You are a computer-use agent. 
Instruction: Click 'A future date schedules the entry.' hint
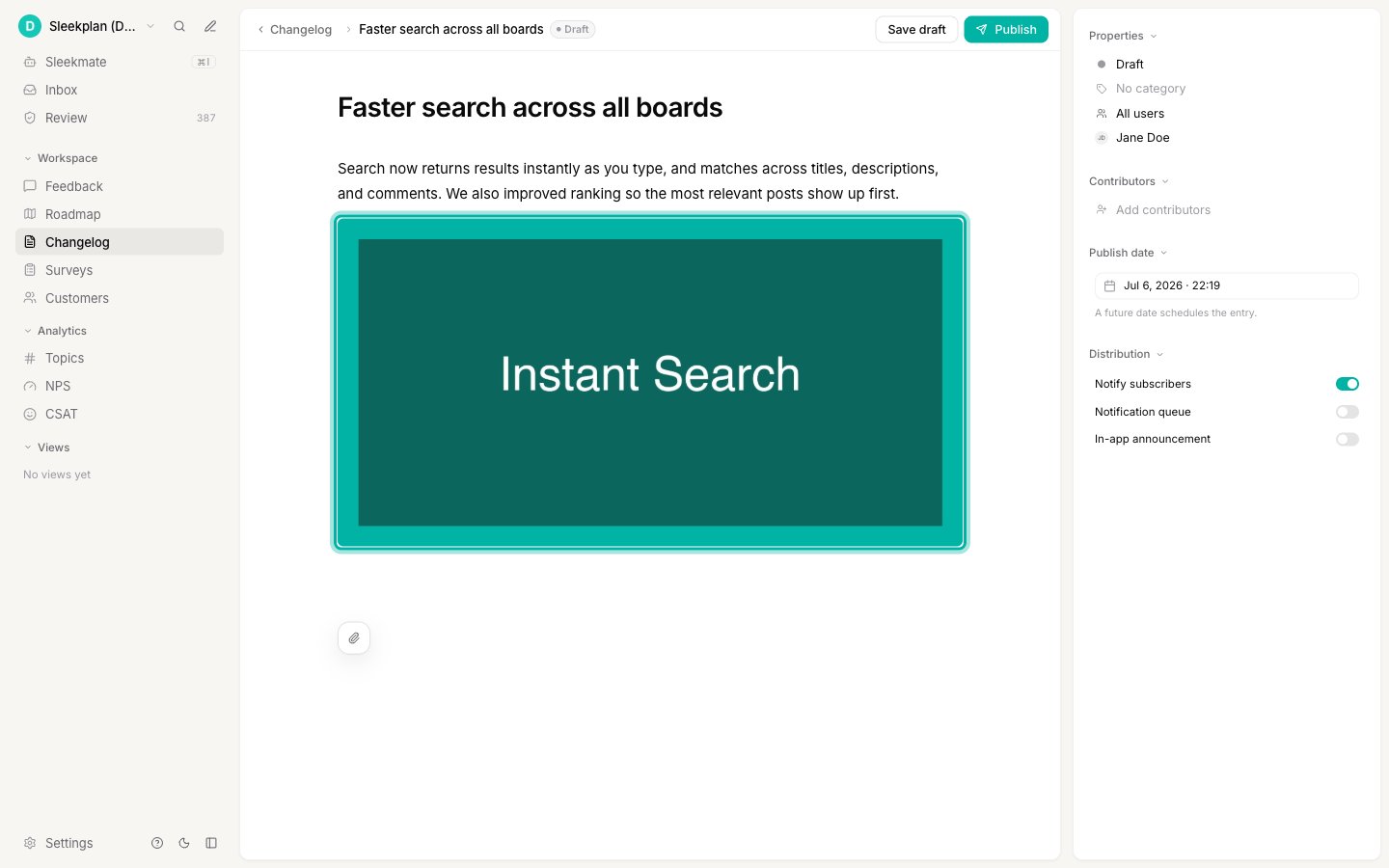[1176, 312]
